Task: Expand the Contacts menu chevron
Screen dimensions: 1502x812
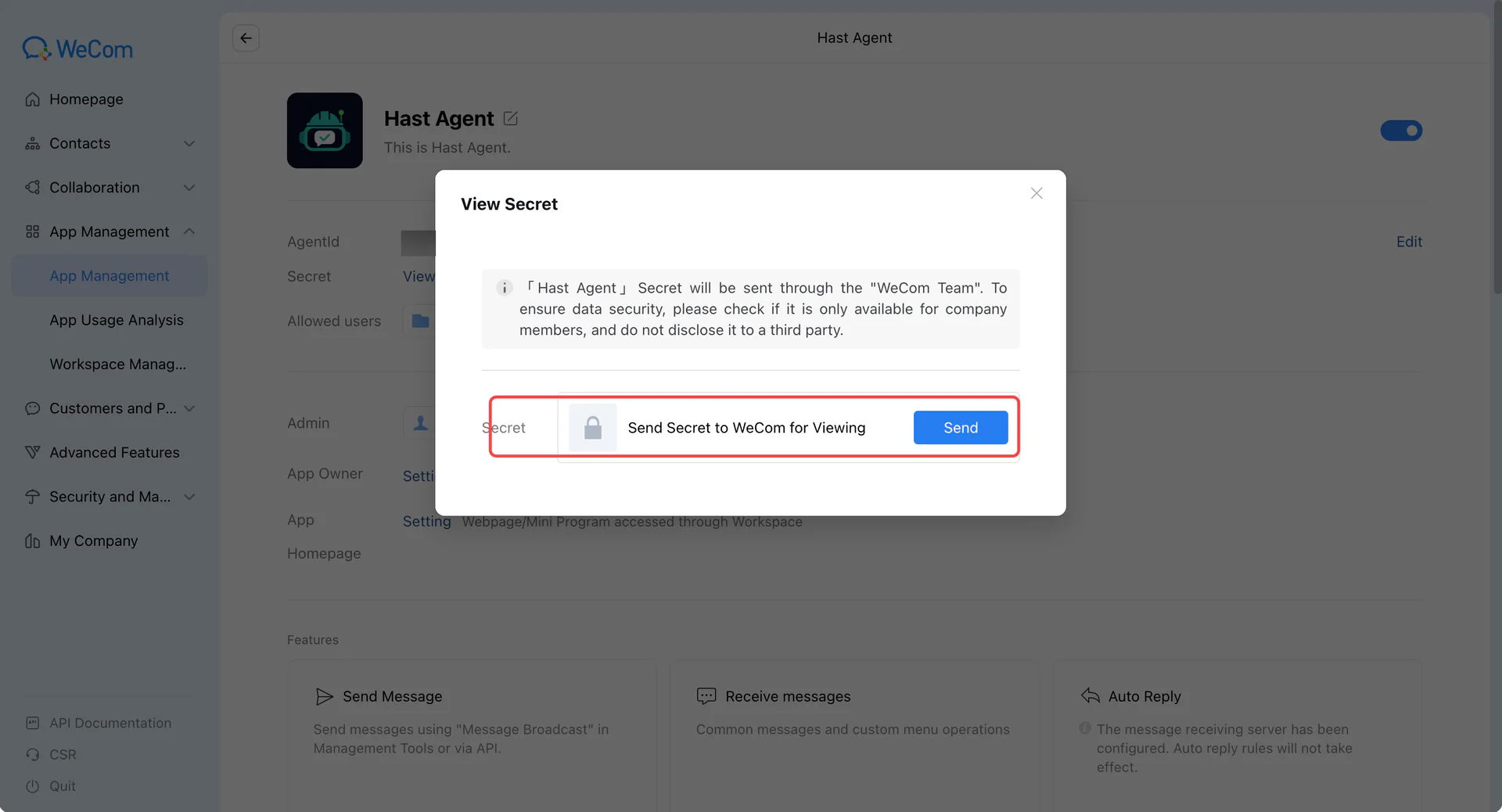Action: pyautogui.click(x=189, y=143)
